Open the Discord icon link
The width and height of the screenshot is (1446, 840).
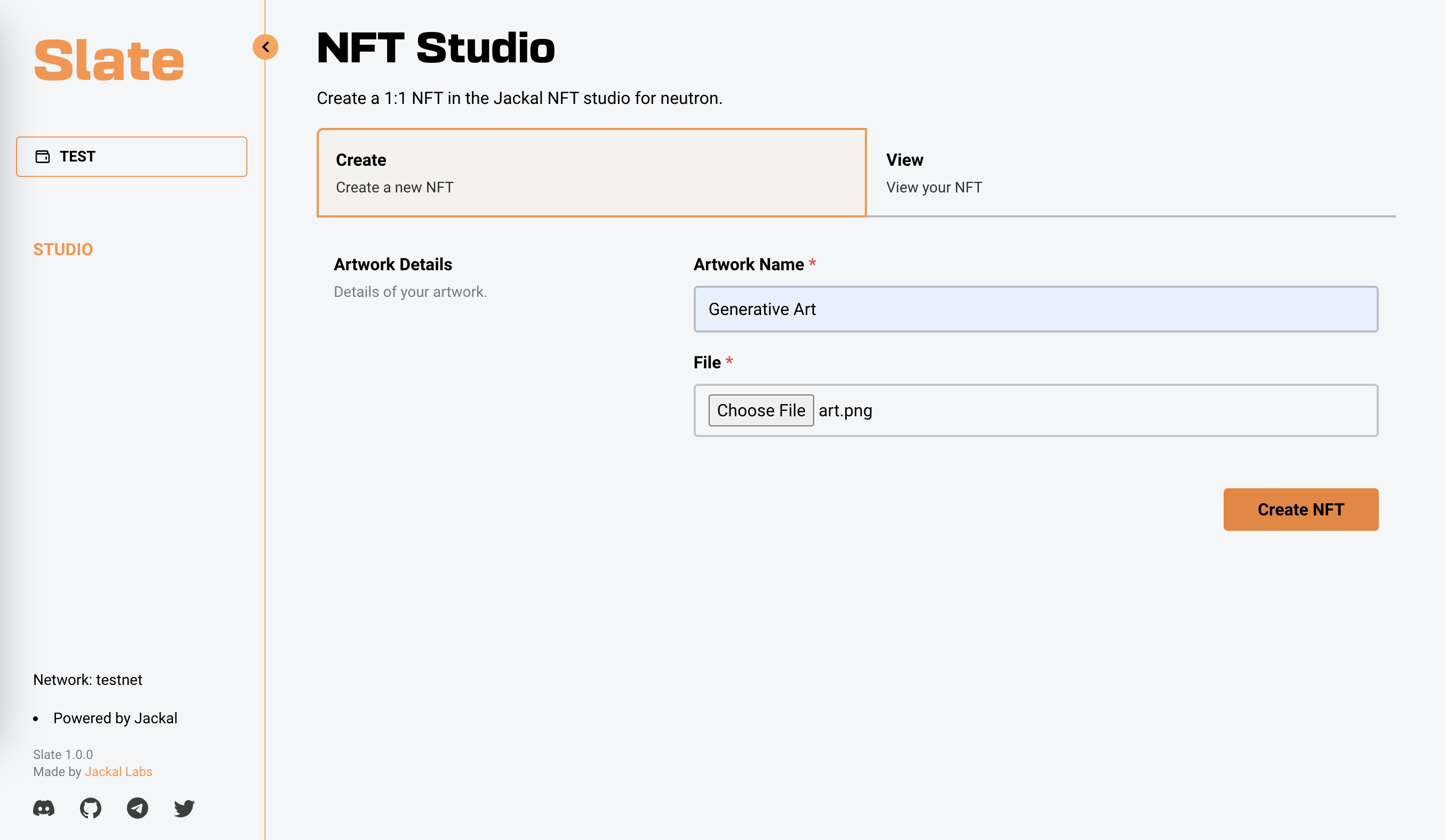(x=44, y=808)
